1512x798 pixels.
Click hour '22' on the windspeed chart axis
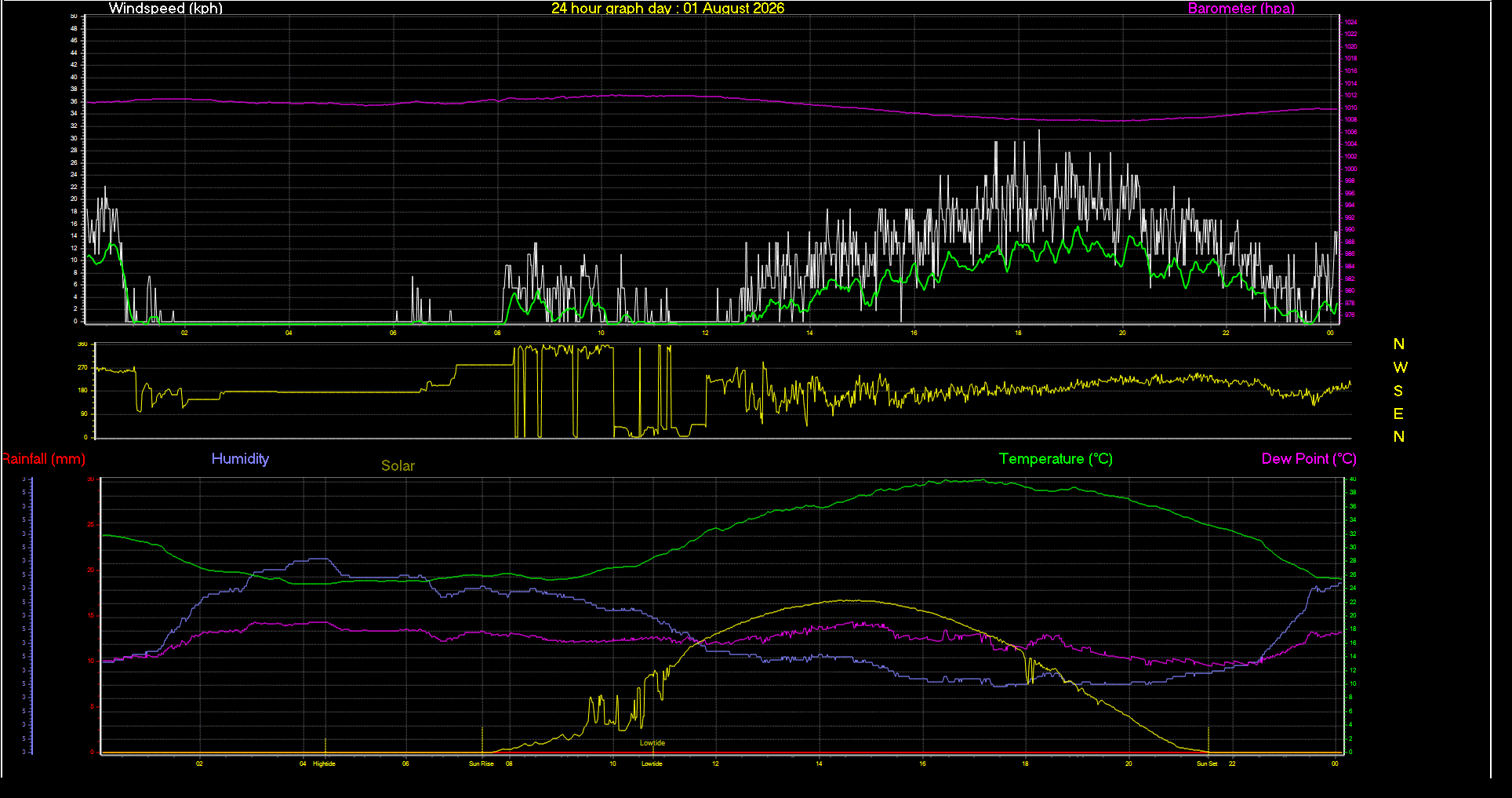(x=1226, y=333)
